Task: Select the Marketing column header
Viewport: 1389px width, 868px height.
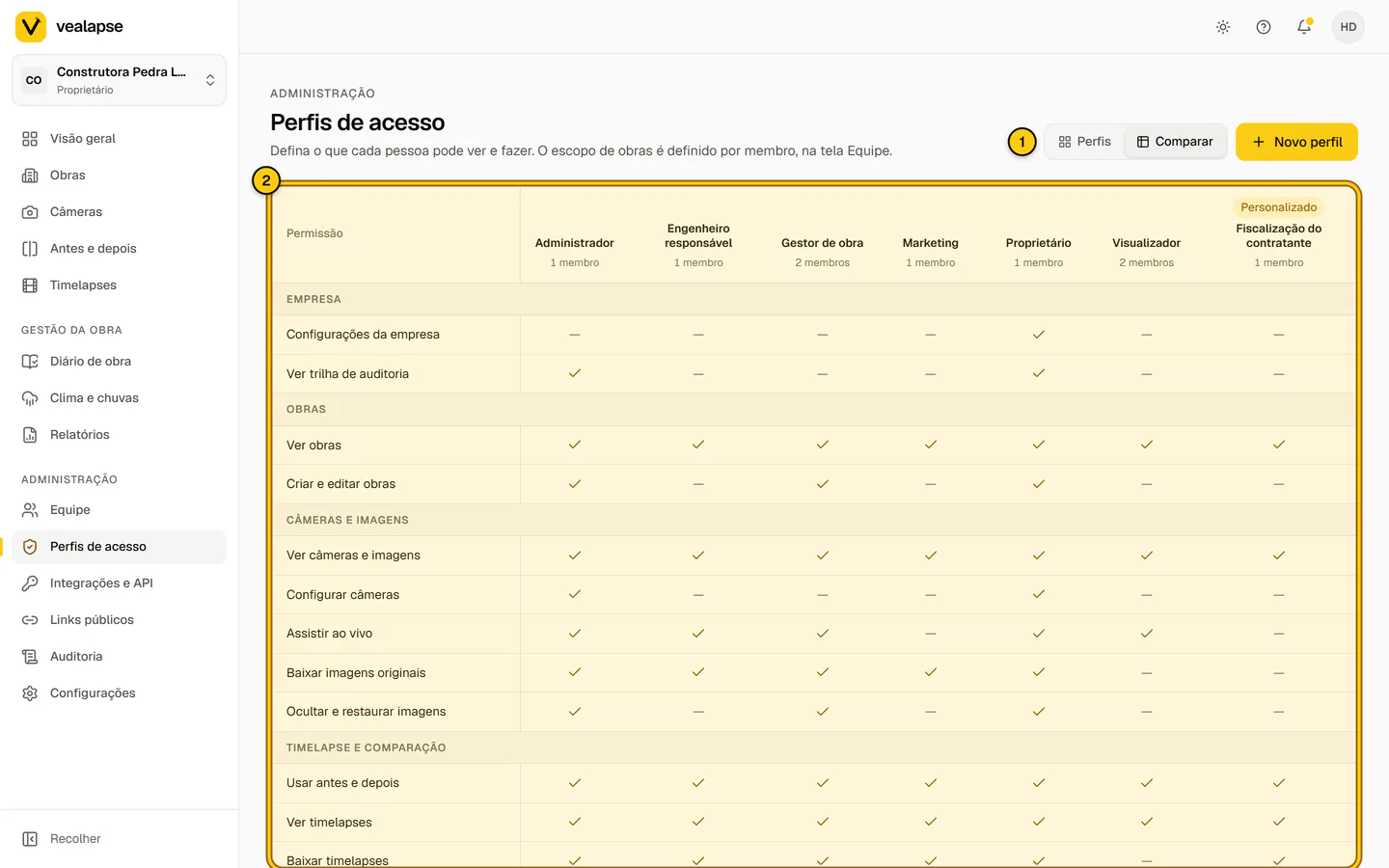Action: [931, 243]
